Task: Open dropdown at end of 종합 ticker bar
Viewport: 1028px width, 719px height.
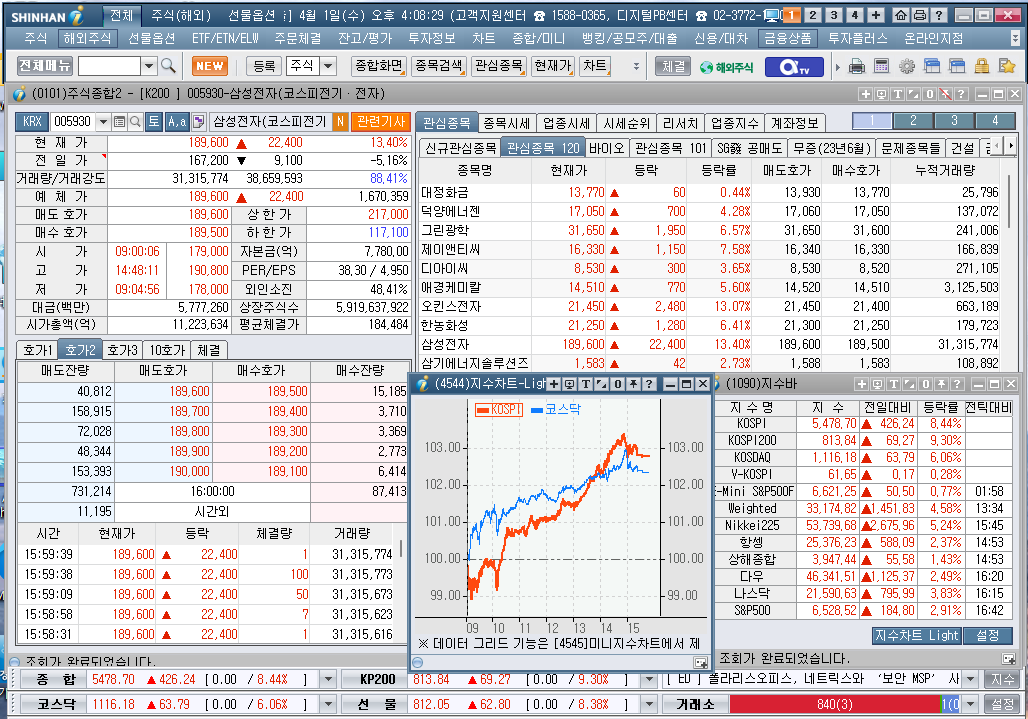Action: click(x=329, y=680)
